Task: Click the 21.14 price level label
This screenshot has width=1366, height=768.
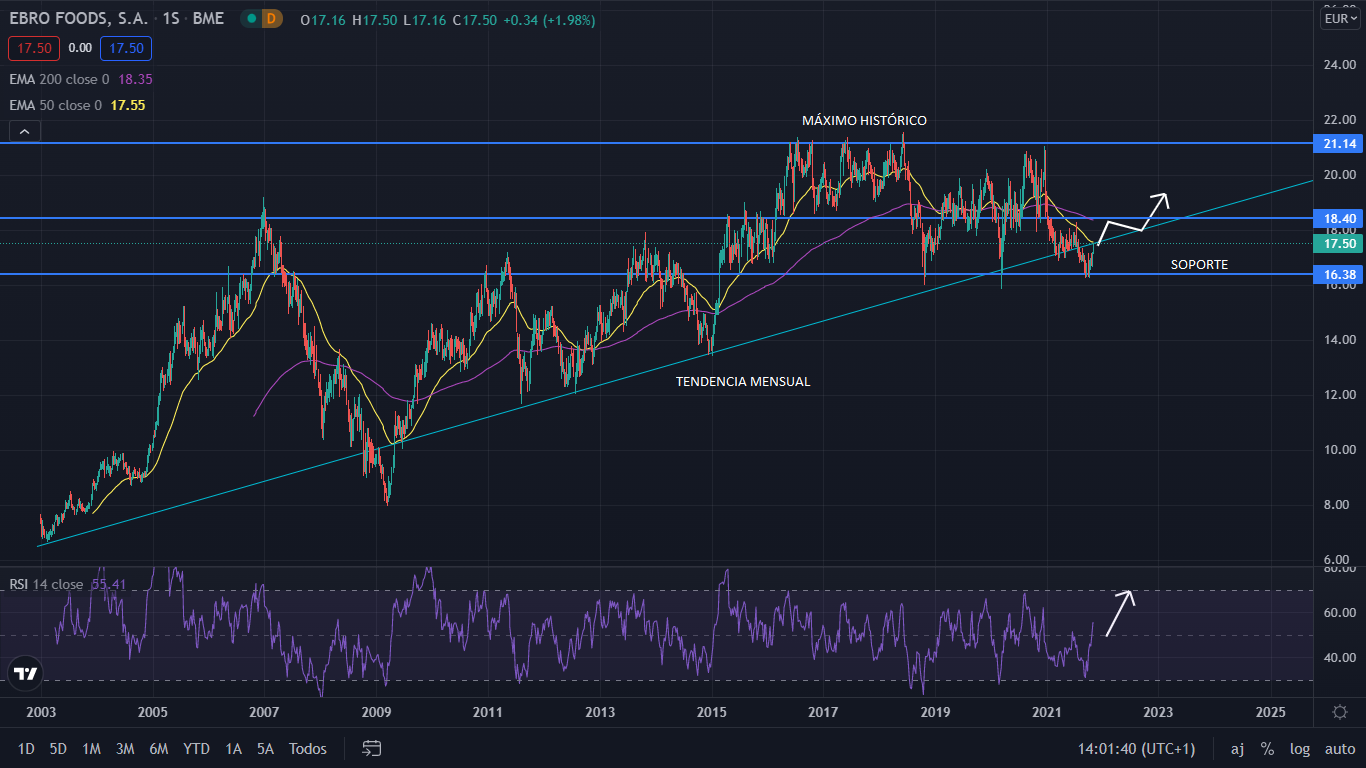Action: (1338, 143)
